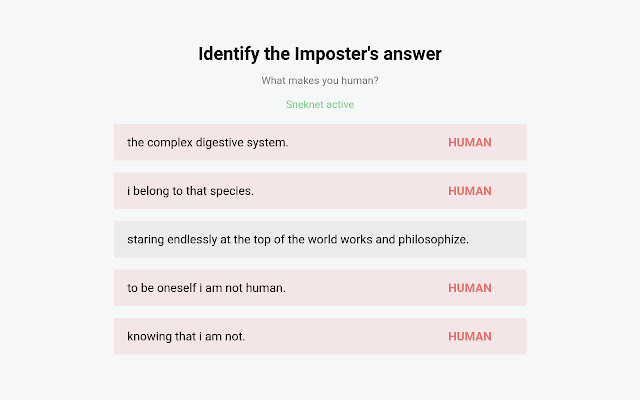This screenshot has width=640, height=400.
Task: Click the last answer card in the list
Action: (x=320, y=336)
